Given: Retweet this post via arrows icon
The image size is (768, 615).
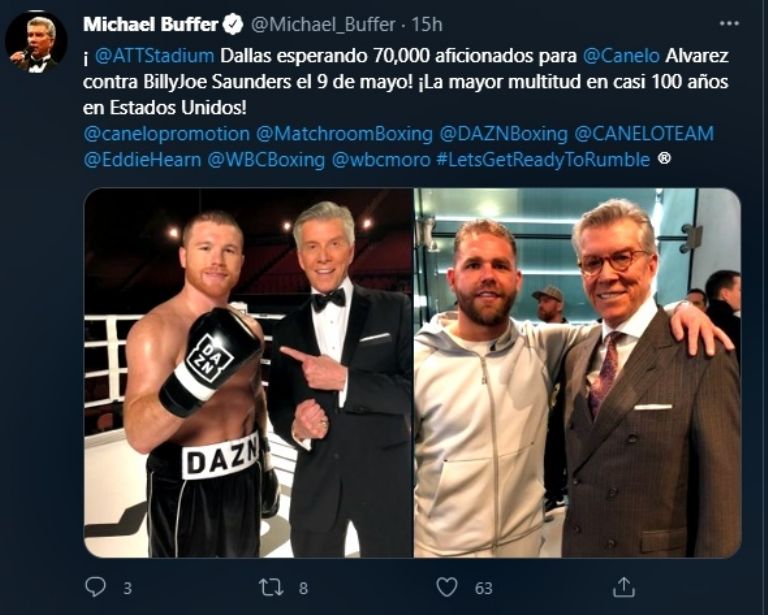Looking at the screenshot, I should (x=271, y=587).
